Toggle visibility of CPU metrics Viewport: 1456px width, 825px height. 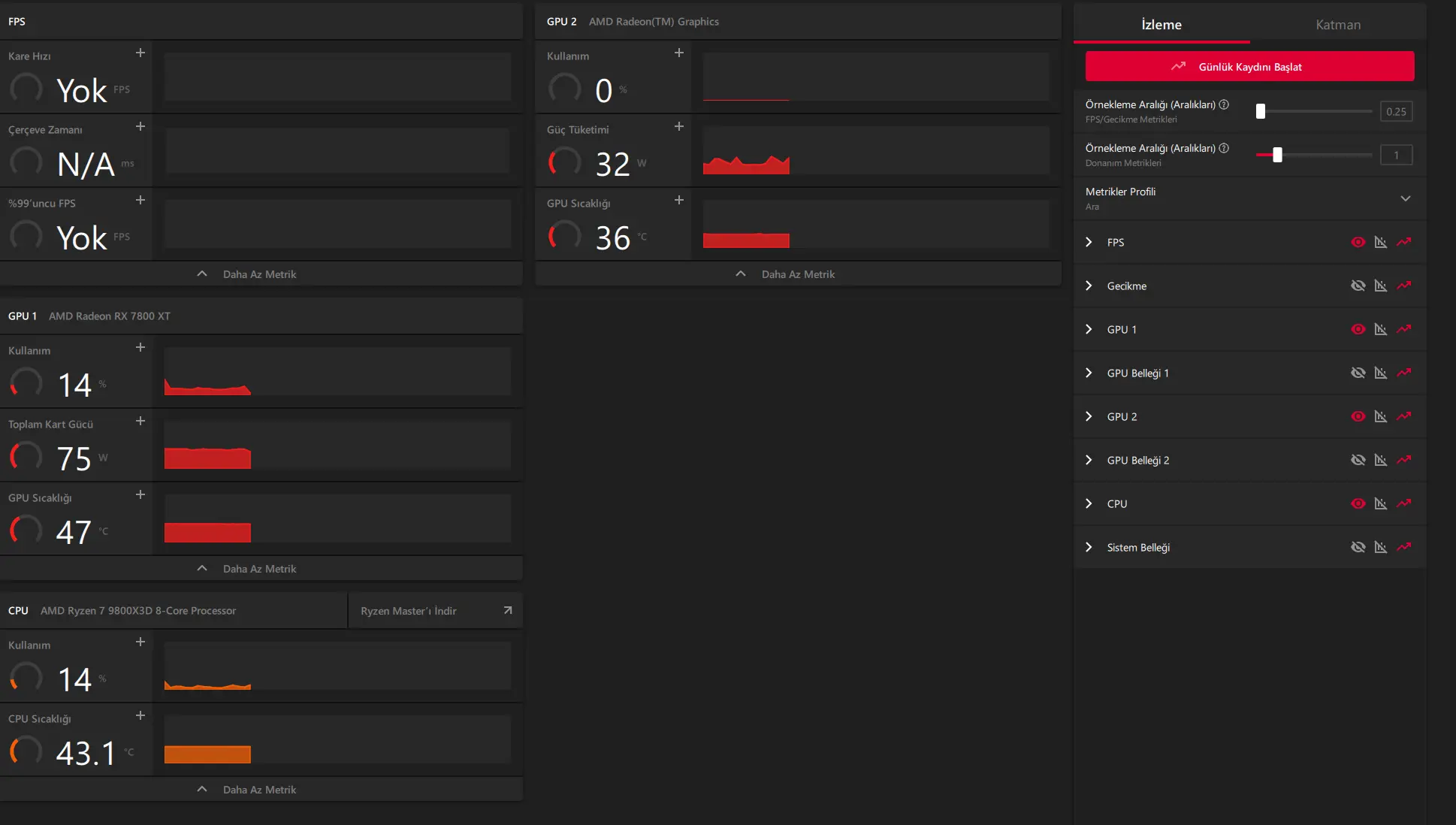pyautogui.click(x=1358, y=503)
